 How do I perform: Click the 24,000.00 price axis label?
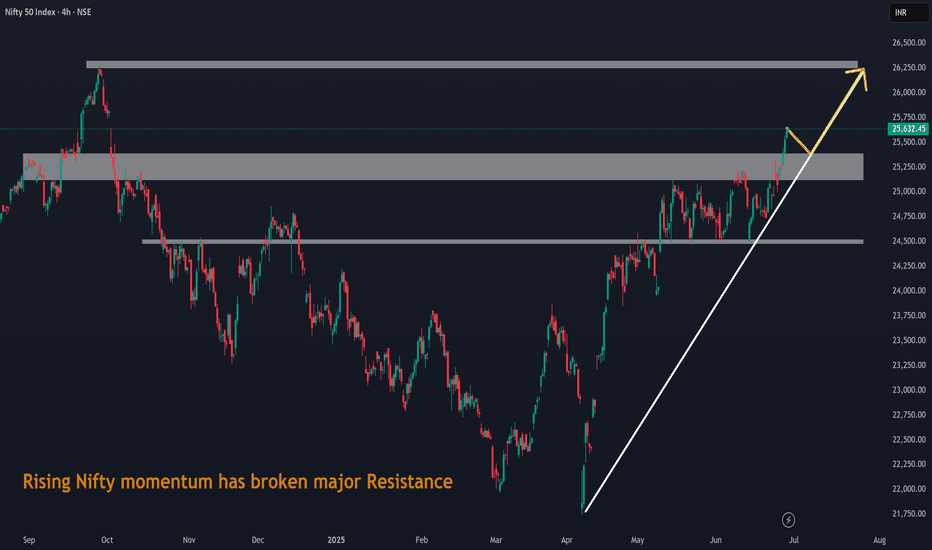(x=909, y=290)
